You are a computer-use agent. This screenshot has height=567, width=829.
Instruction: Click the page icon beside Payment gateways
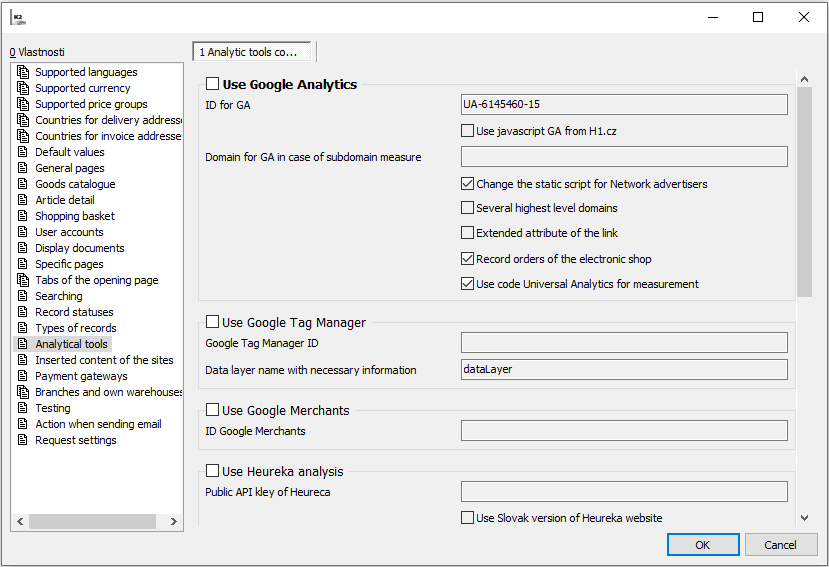(x=25, y=376)
